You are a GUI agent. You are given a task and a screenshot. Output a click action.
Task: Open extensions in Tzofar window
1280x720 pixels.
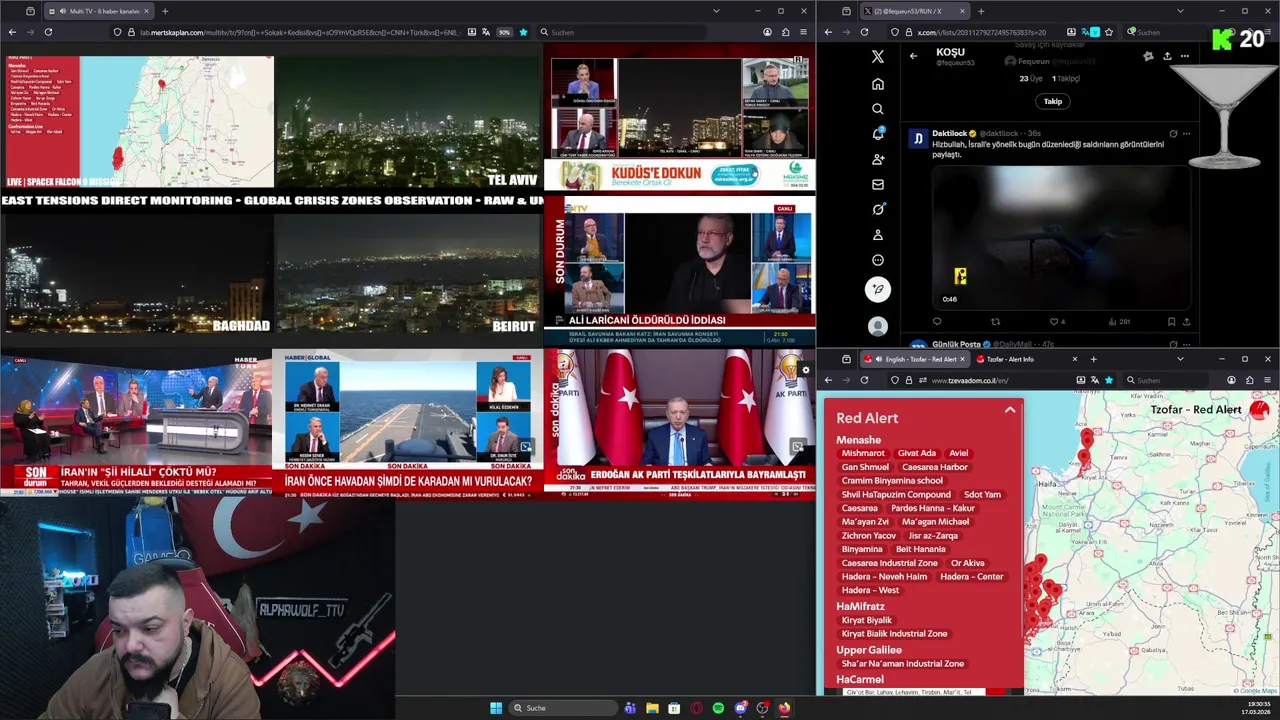tap(1249, 380)
